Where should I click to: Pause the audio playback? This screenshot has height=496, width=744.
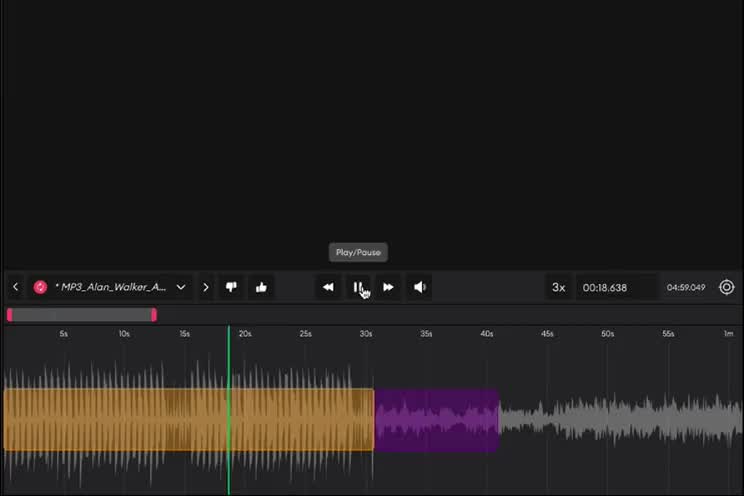[357, 287]
